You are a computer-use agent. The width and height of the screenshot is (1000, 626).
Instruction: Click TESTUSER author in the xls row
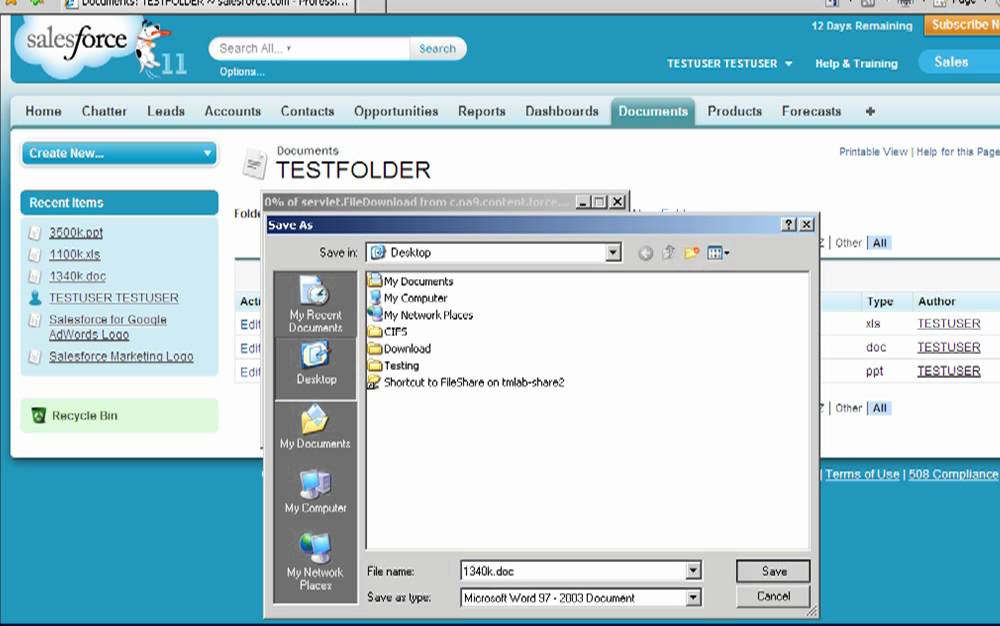(948, 324)
